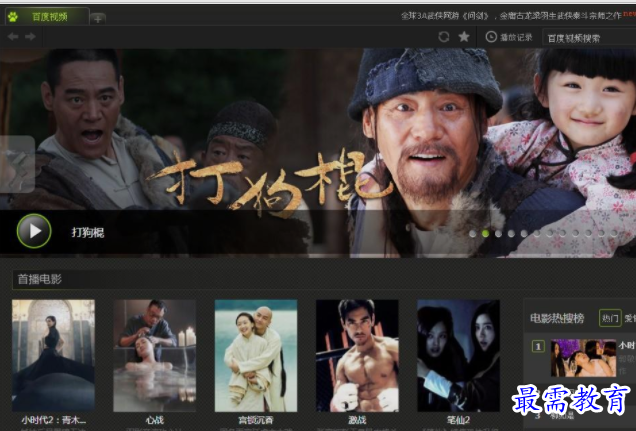Screen dimensions: 636x431
Task: Select the fifth carousel dot
Action: tap(524, 234)
